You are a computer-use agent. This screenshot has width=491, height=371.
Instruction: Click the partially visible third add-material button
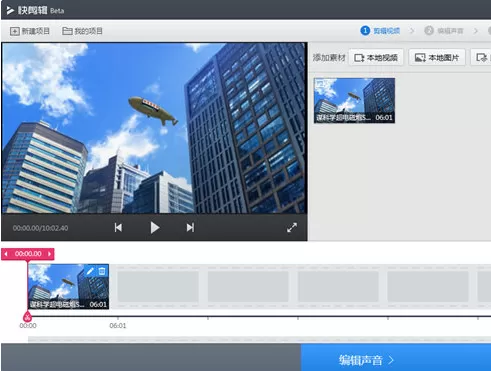481,58
